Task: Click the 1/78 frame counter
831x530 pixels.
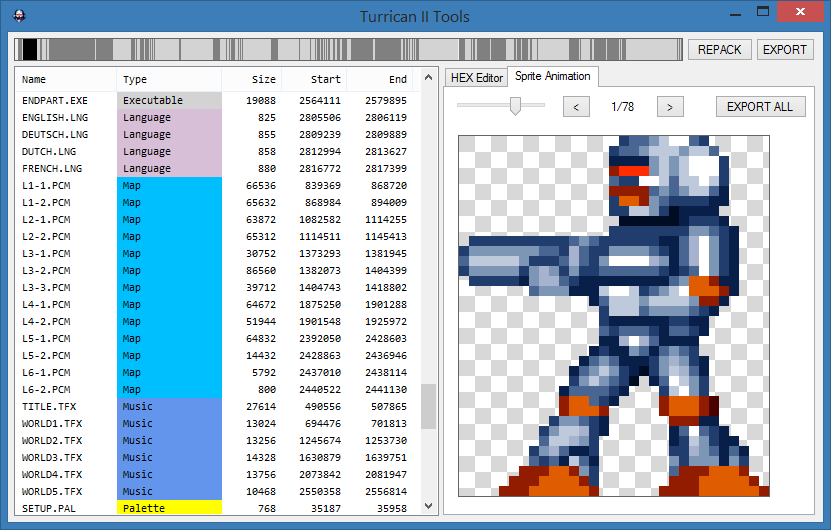Action: 623,107
